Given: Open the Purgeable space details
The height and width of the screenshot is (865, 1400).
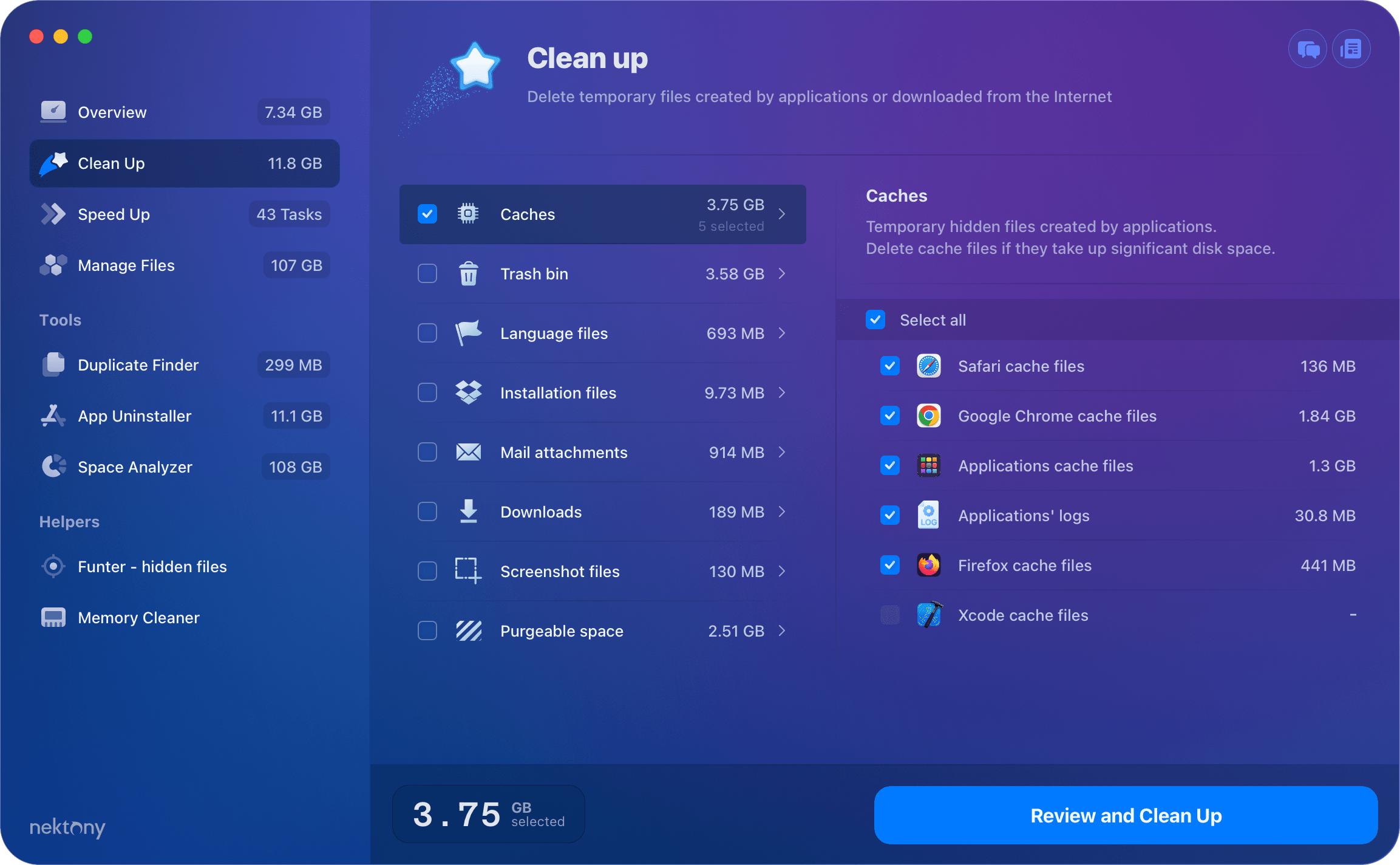Looking at the screenshot, I should coord(782,631).
